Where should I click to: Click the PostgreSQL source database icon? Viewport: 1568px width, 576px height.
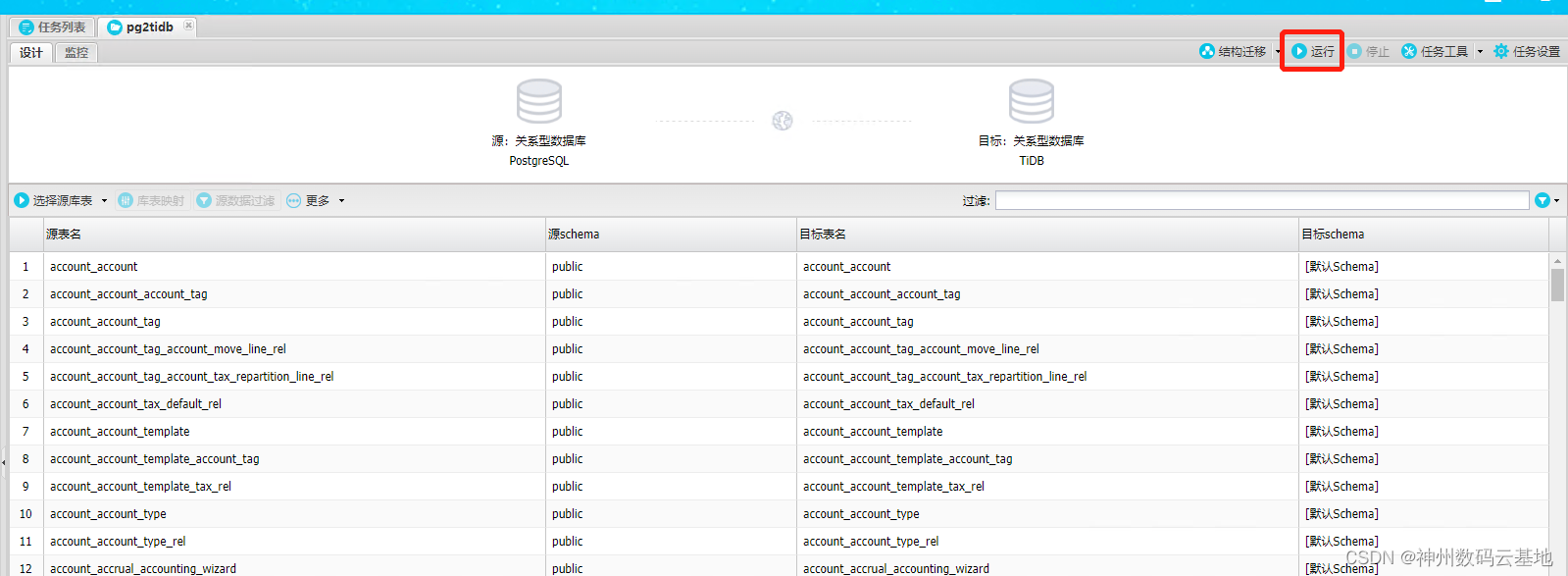tap(539, 102)
